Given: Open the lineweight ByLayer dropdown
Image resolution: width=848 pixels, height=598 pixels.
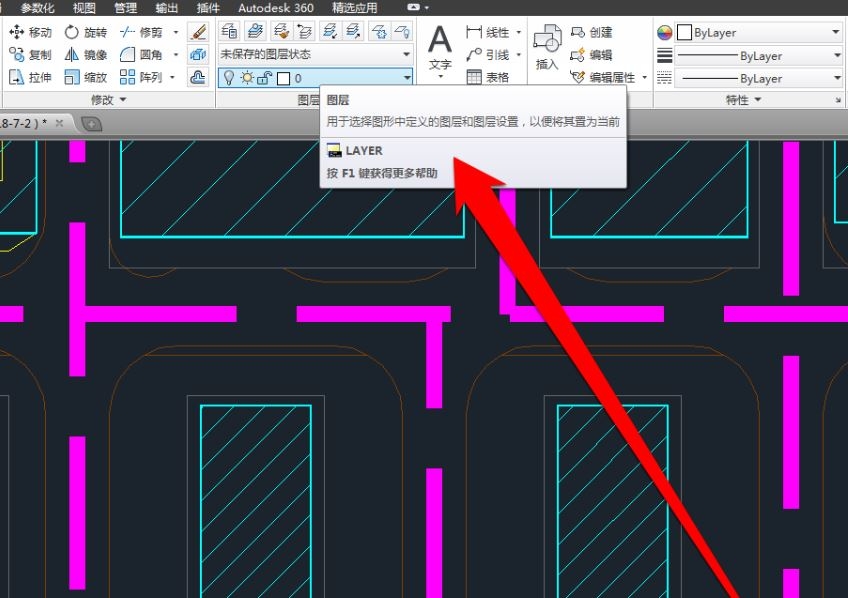Looking at the screenshot, I should (x=759, y=55).
